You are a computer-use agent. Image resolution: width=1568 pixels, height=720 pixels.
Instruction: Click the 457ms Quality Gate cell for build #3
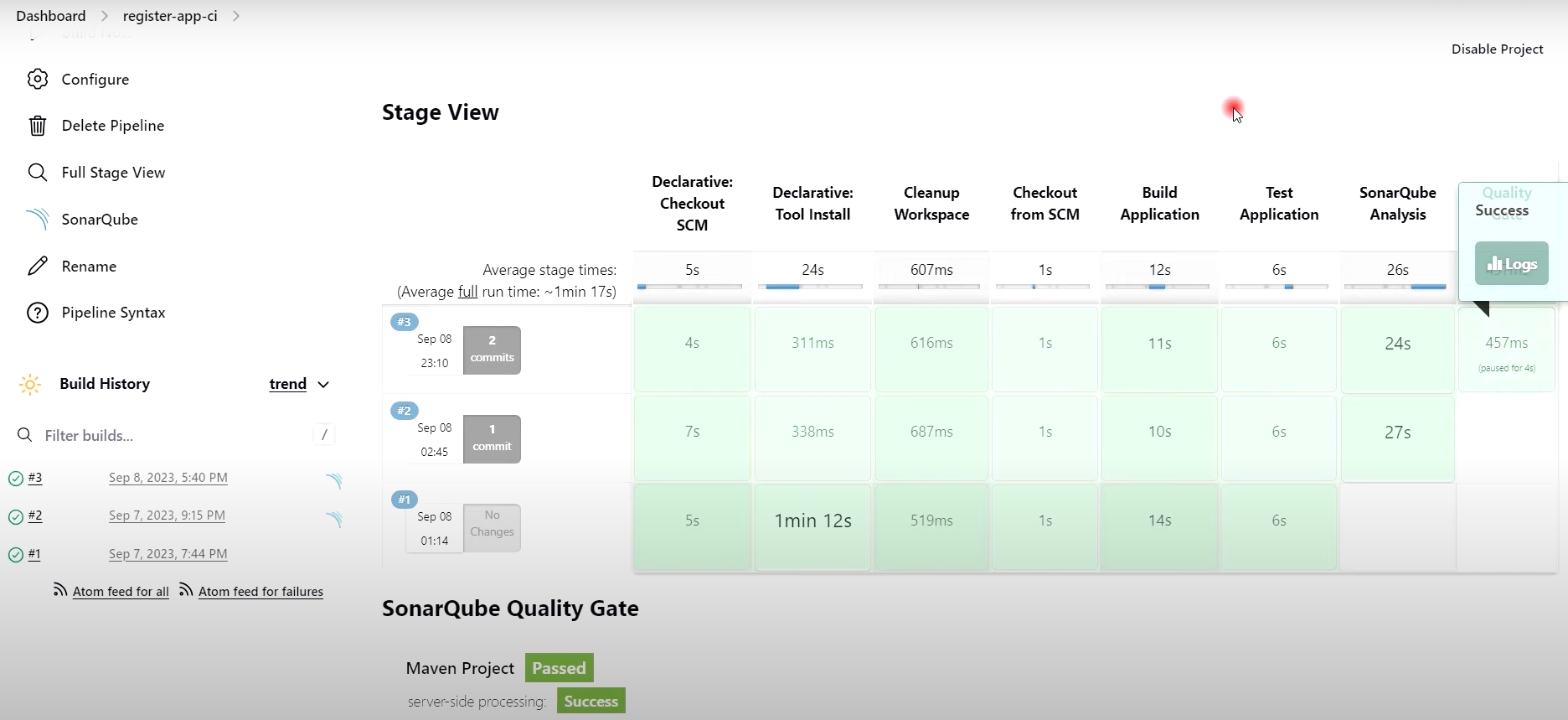(1506, 350)
